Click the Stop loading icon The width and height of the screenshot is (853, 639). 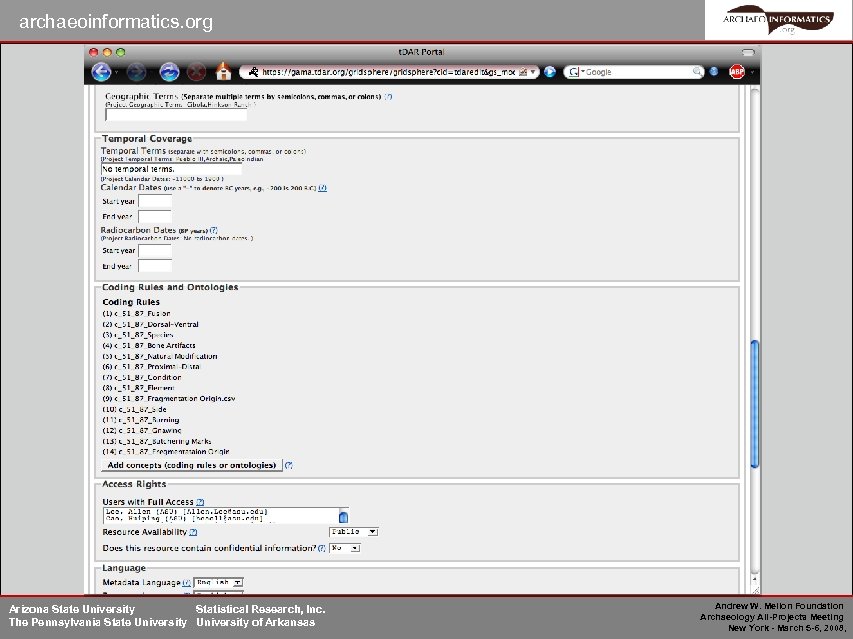click(x=196, y=72)
